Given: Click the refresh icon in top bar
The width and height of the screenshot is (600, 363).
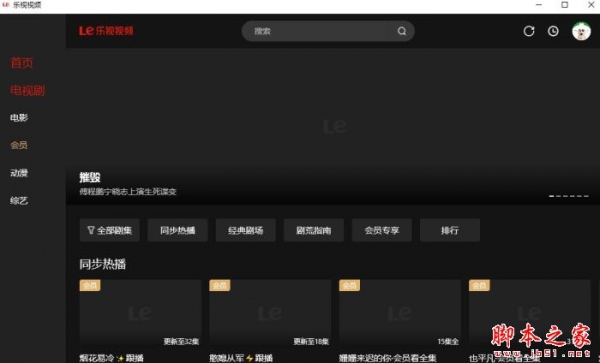Looking at the screenshot, I should click(529, 31).
